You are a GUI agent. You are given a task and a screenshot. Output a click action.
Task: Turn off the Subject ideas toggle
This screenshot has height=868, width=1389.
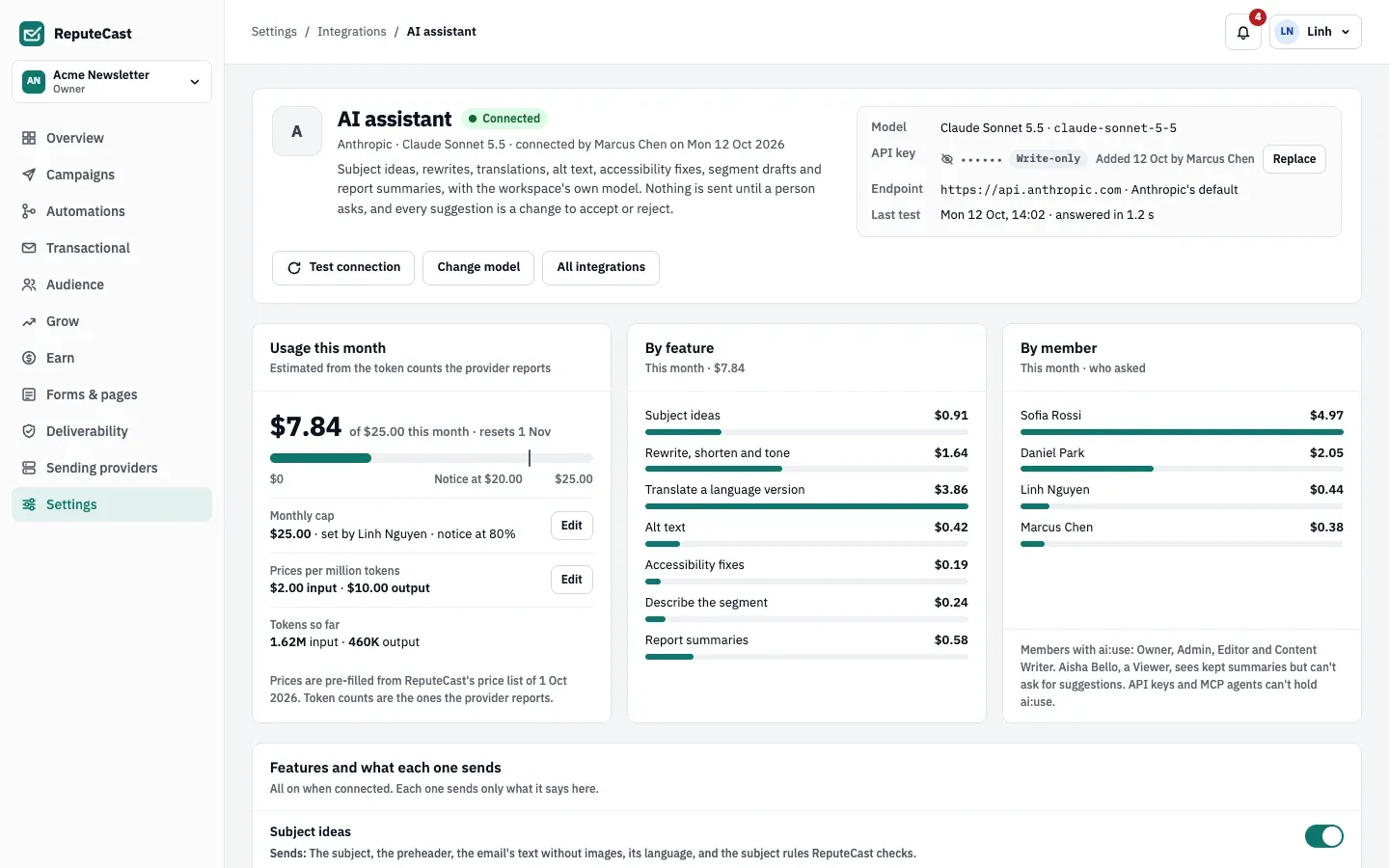1323,836
